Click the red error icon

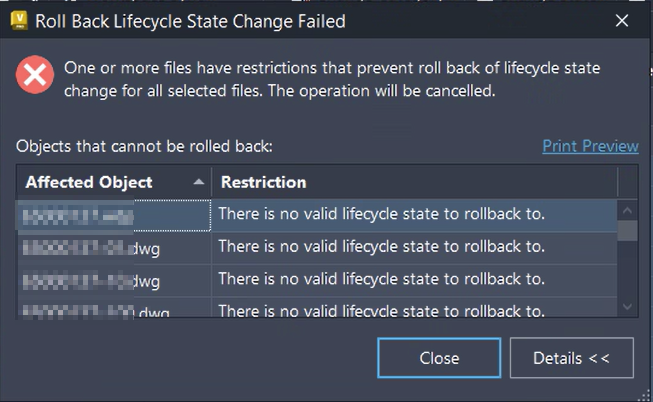(x=35, y=76)
